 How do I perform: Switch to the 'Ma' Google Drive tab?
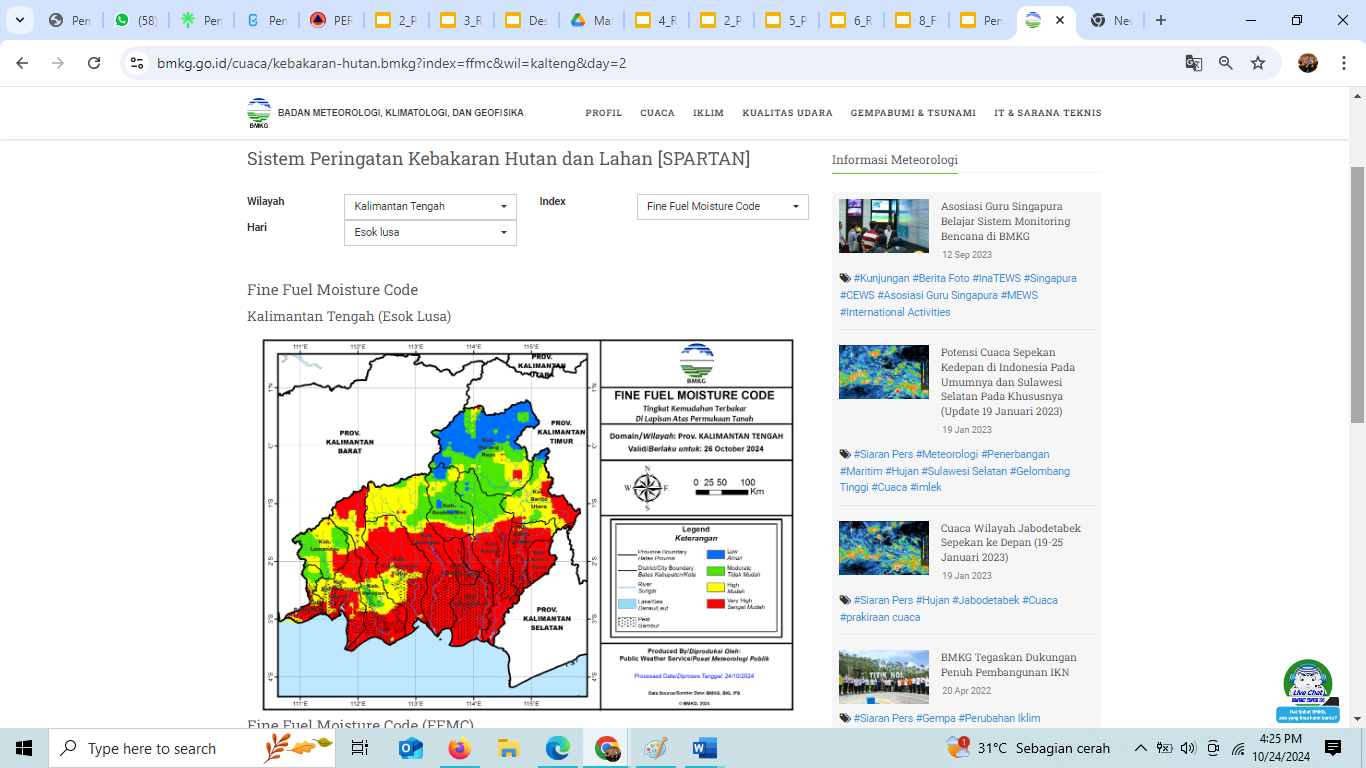click(591, 20)
